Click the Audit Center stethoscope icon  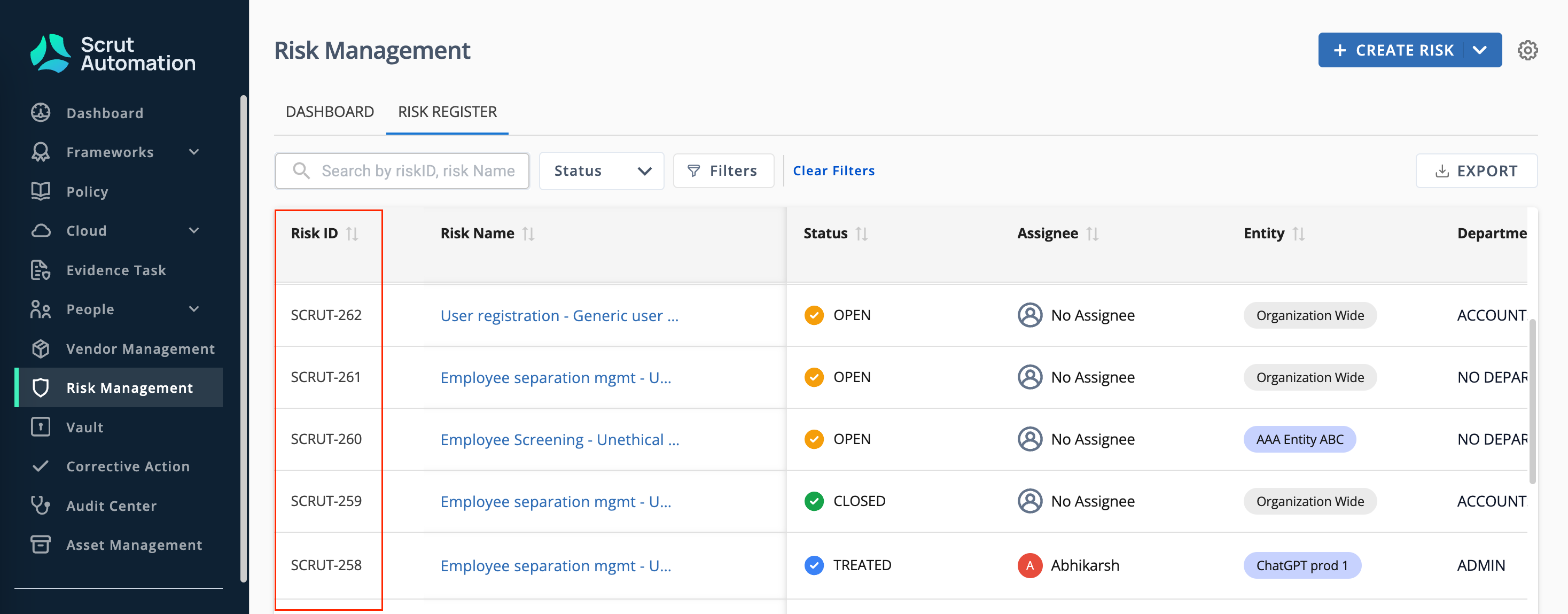(41, 506)
